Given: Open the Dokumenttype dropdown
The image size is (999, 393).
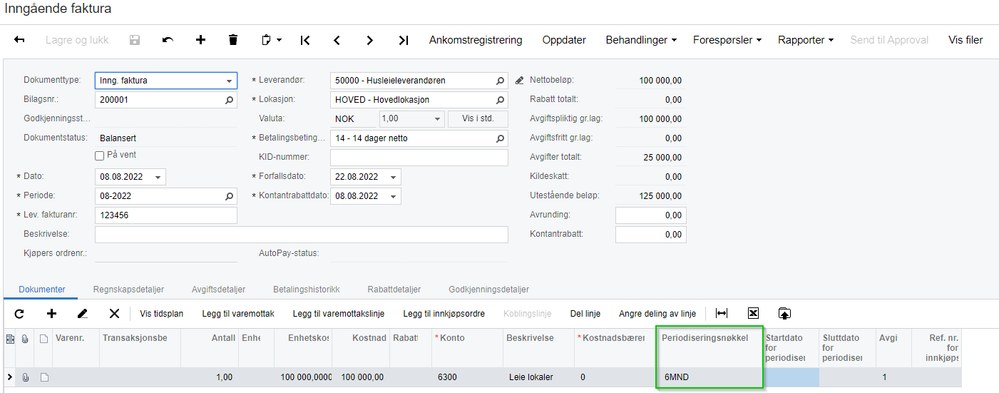Looking at the screenshot, I should pyautogui.click(x=229, y=81).
